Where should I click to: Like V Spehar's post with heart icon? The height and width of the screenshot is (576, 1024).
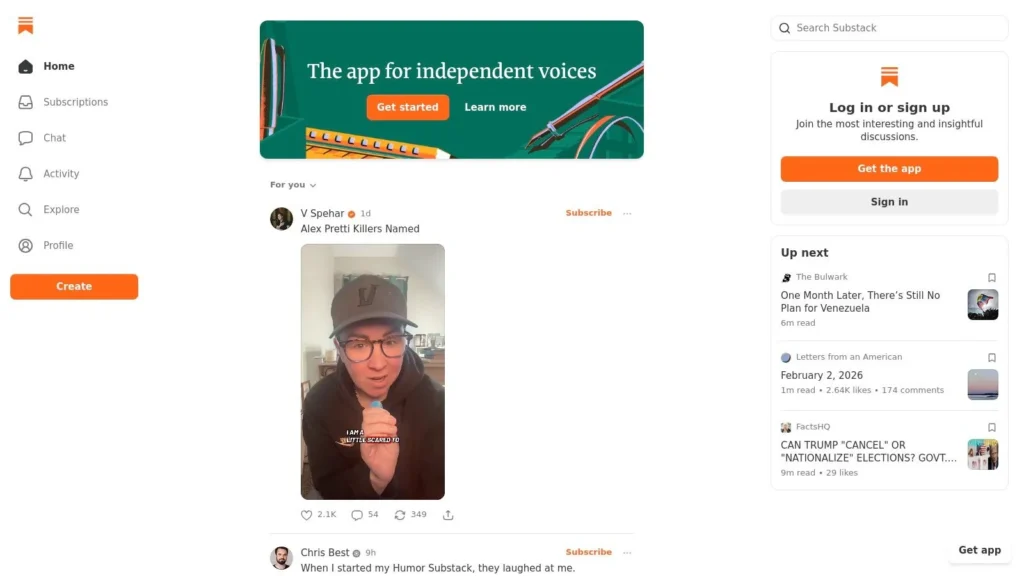(x=307, y=515)
